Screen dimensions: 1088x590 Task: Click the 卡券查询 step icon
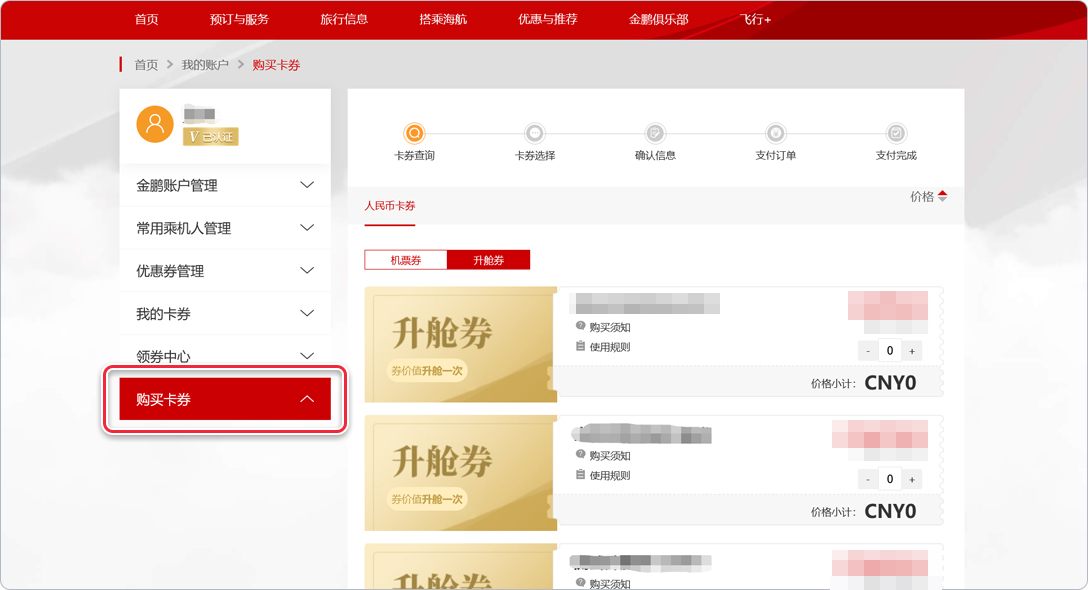[414, 133]
